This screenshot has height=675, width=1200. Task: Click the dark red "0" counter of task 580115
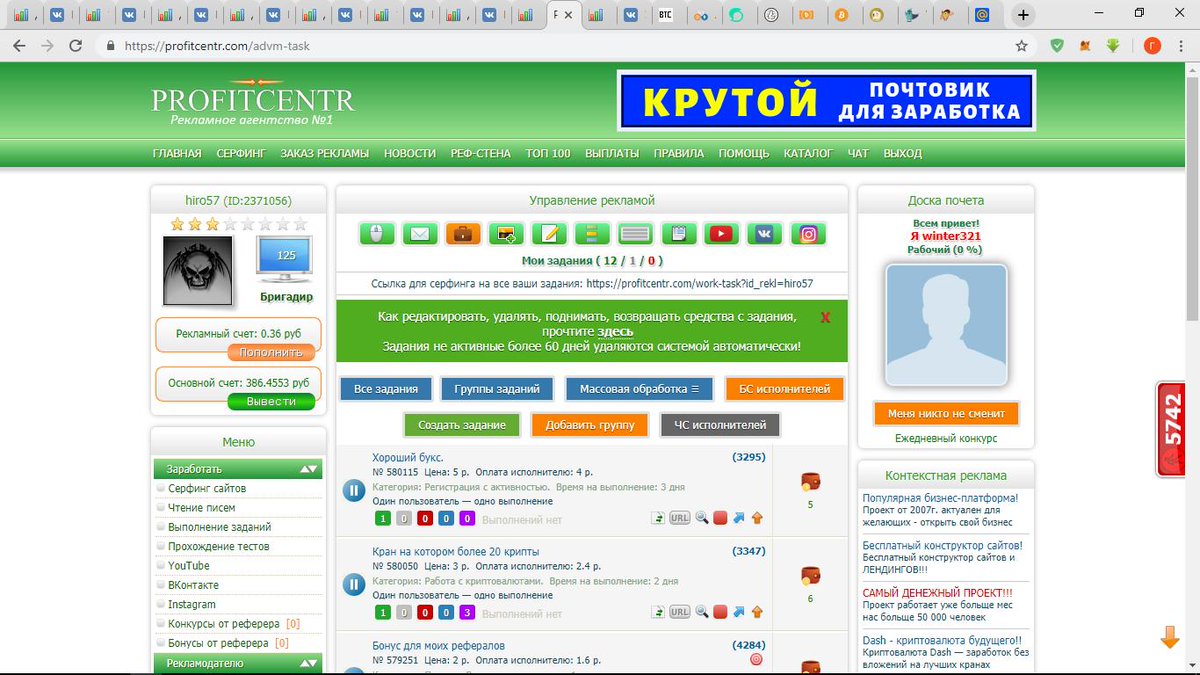(424, 518)
